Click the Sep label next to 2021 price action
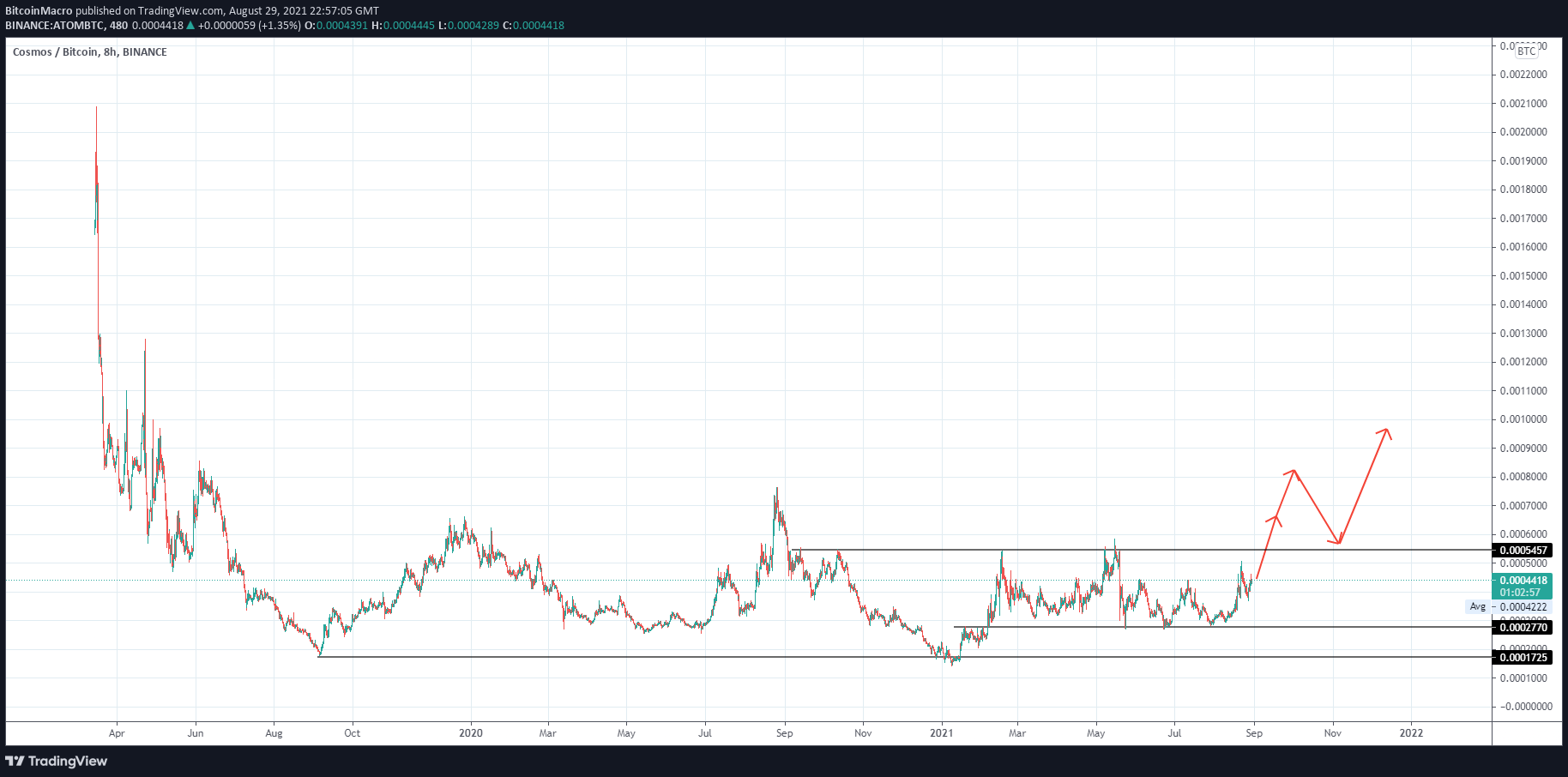The width and height of the screenshot is (1568, 777). point(1254,733)
